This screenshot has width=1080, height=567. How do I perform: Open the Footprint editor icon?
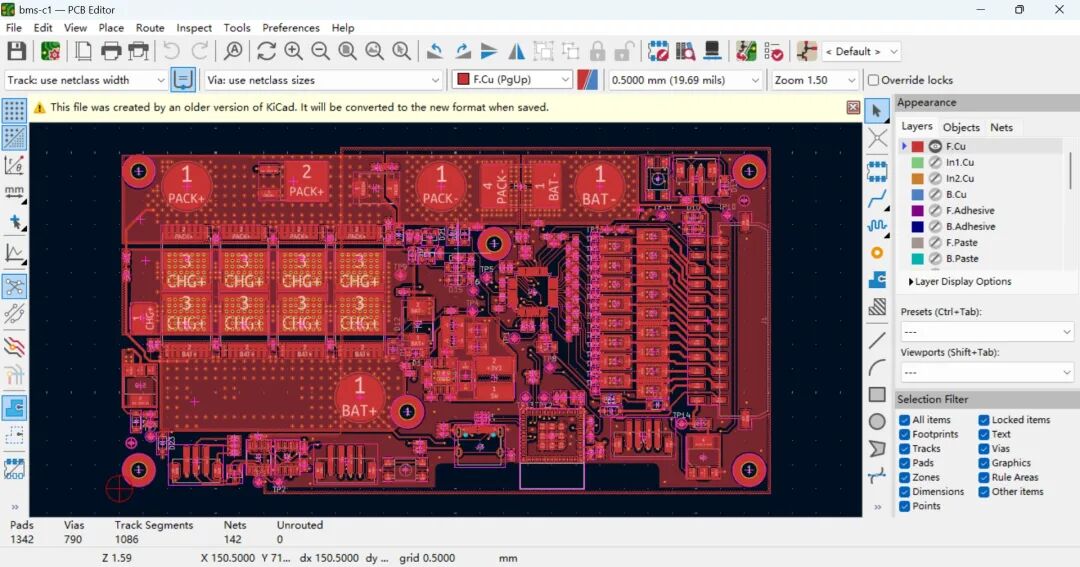click(x=658, y=52)
